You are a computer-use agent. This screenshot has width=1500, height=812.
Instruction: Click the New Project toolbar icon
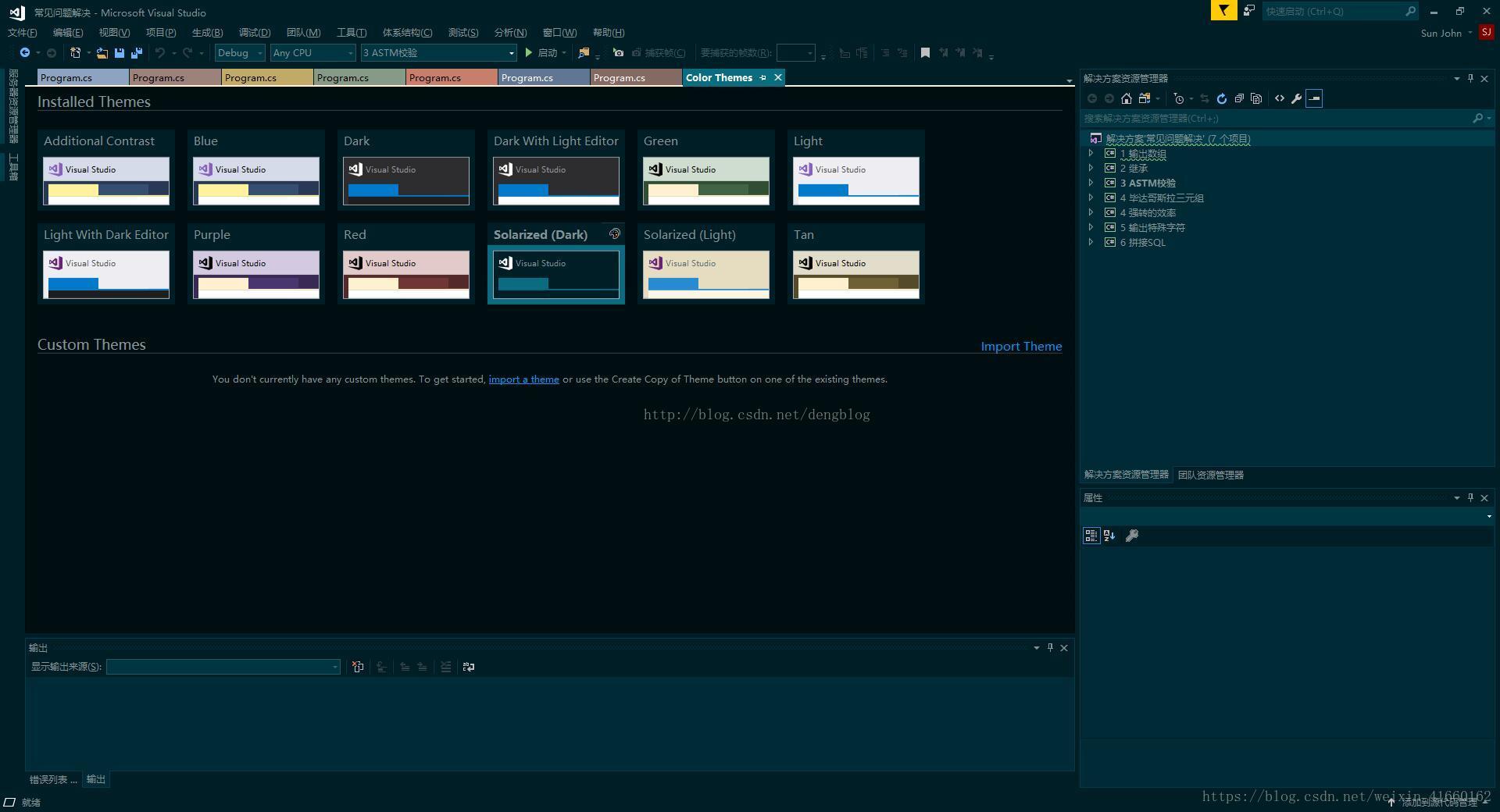pos(76,53)
